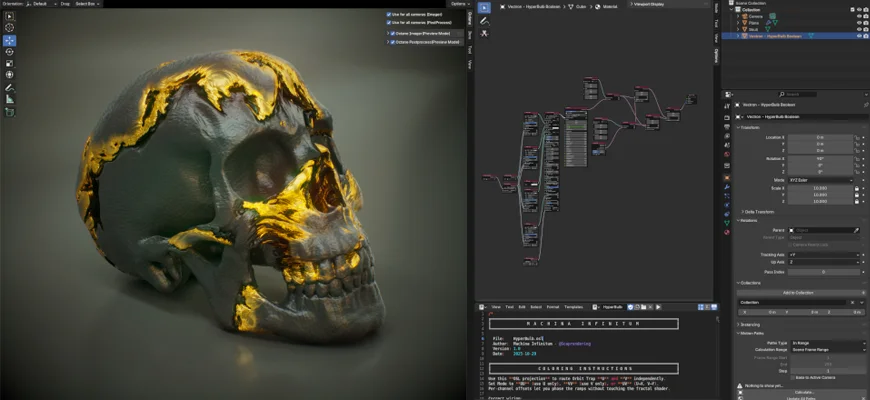Open the viewport Options popover

click(460, 3)
